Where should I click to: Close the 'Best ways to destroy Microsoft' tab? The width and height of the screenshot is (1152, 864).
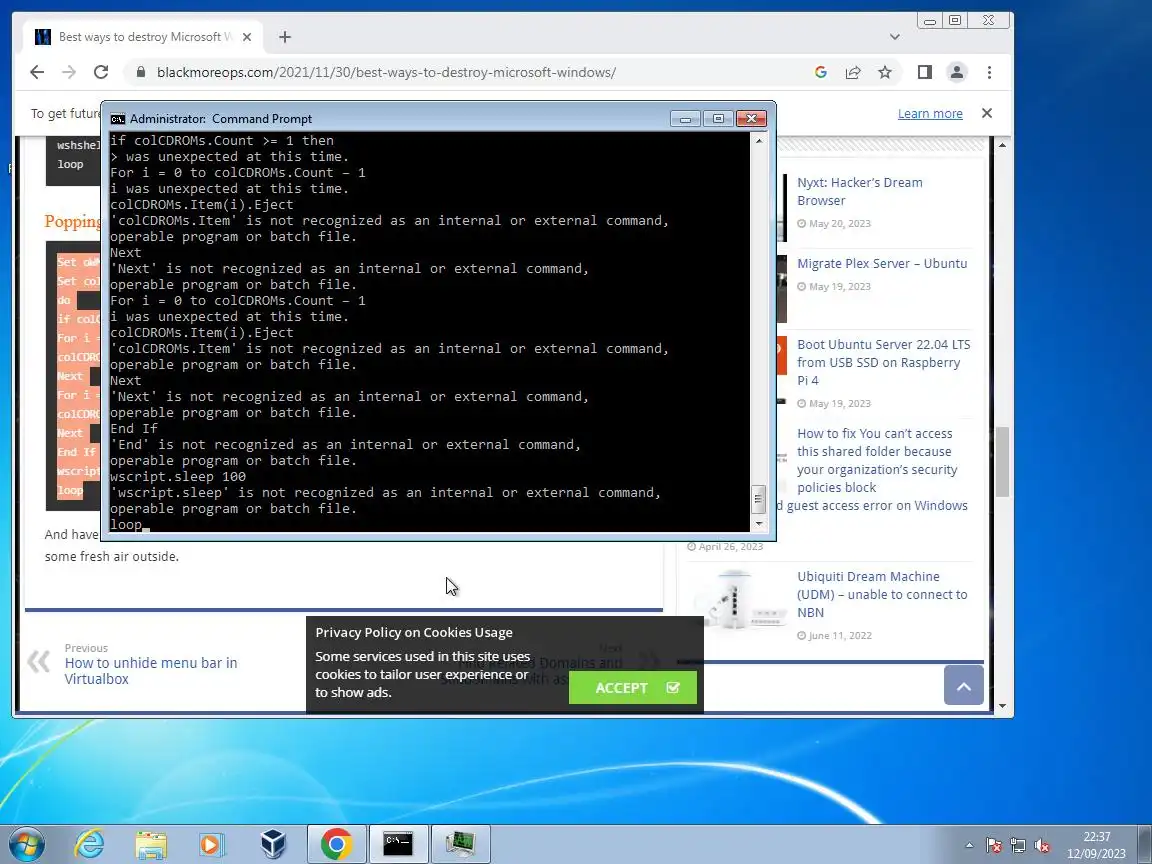(247, 37)
